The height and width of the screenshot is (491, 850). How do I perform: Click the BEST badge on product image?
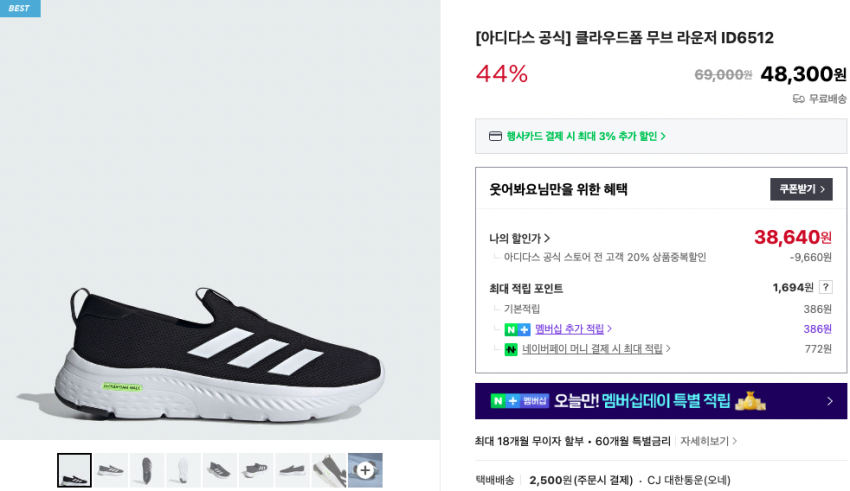pos(20,8)
